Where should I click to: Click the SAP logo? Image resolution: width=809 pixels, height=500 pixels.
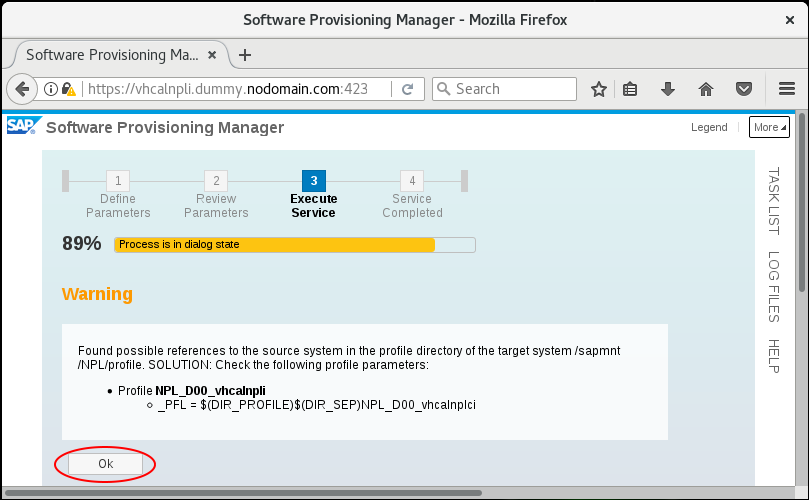(22, 125)
